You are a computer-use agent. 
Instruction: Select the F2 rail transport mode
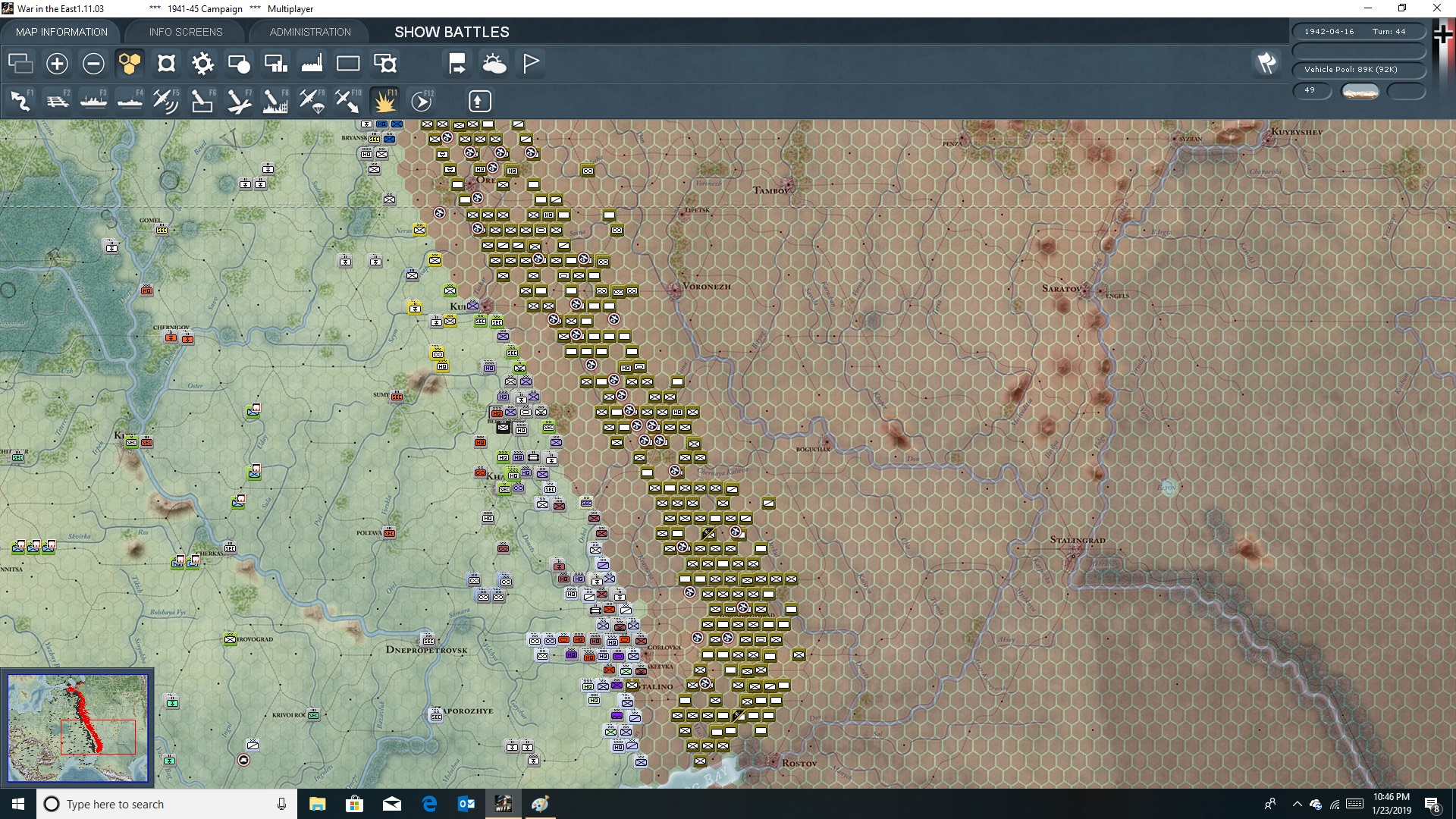(x=57, y=101)
